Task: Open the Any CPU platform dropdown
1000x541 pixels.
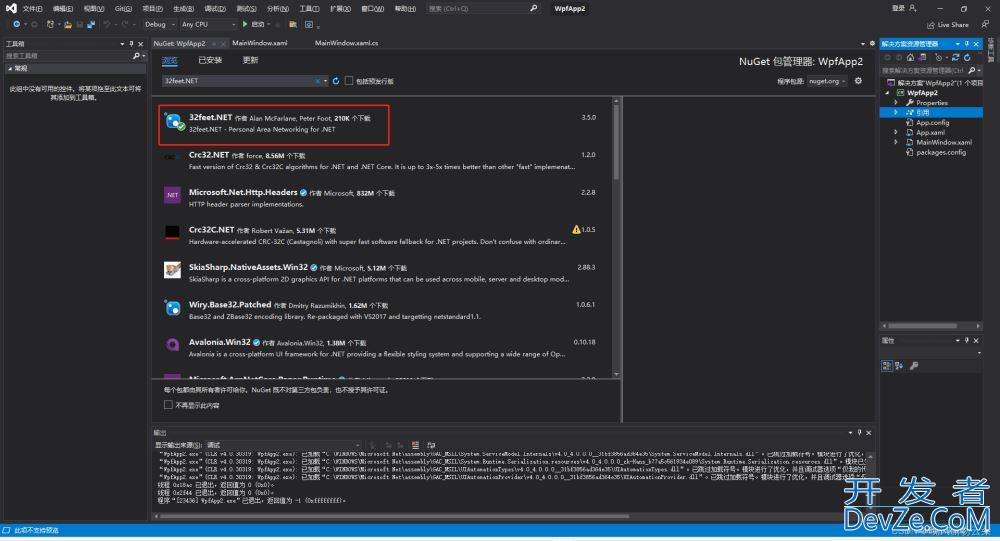Action: click(208, 24)
